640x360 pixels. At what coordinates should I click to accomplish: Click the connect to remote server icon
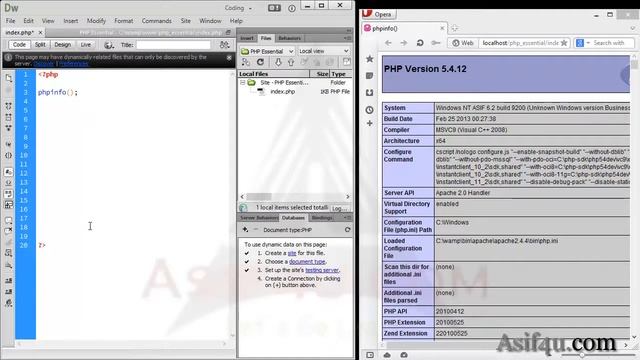[246, 62]
